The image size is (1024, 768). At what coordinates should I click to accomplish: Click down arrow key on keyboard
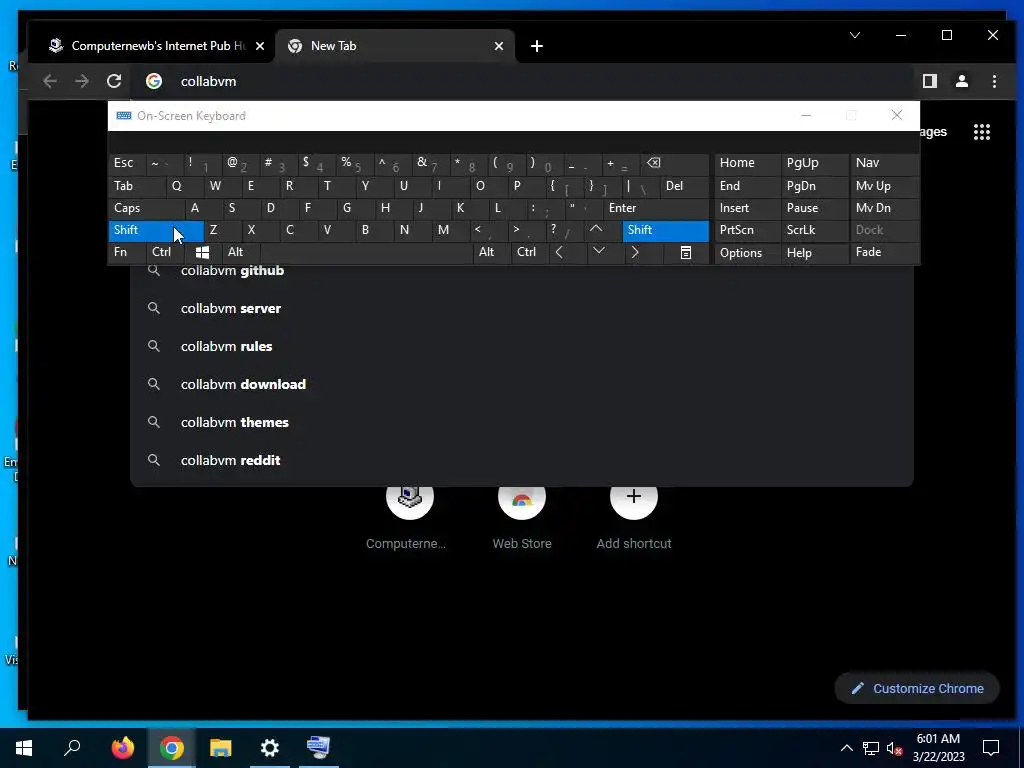(598, 251)
